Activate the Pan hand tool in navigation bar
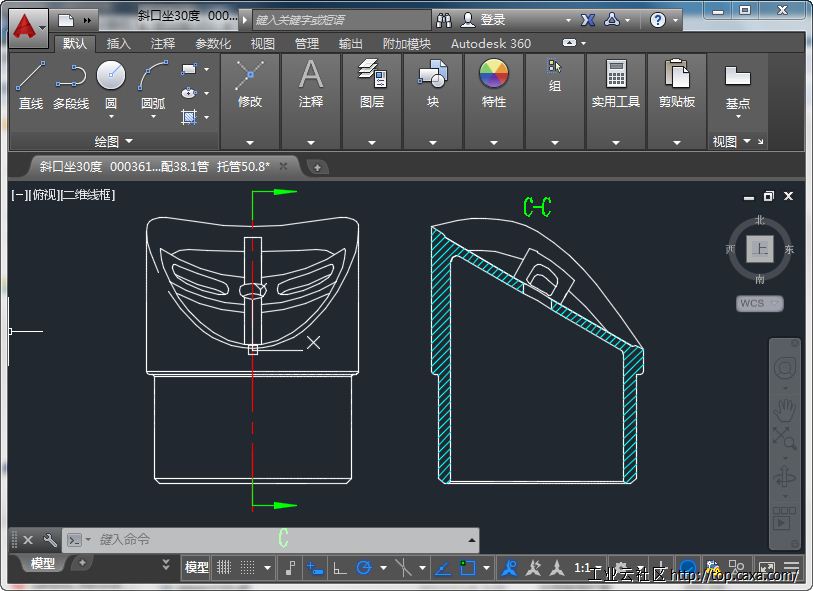The image size is (813, 591). point(785,409)
